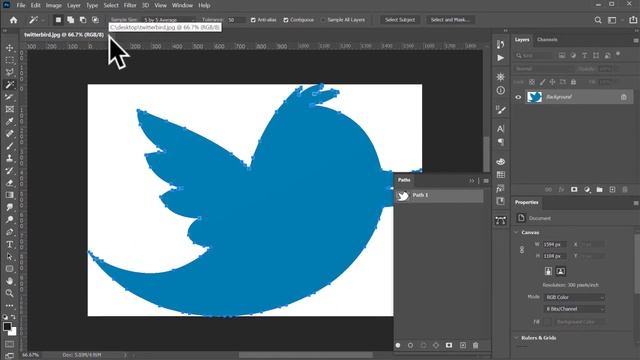
Task: Click Stroke path with brush button
Action: click(x=410, y=345)
